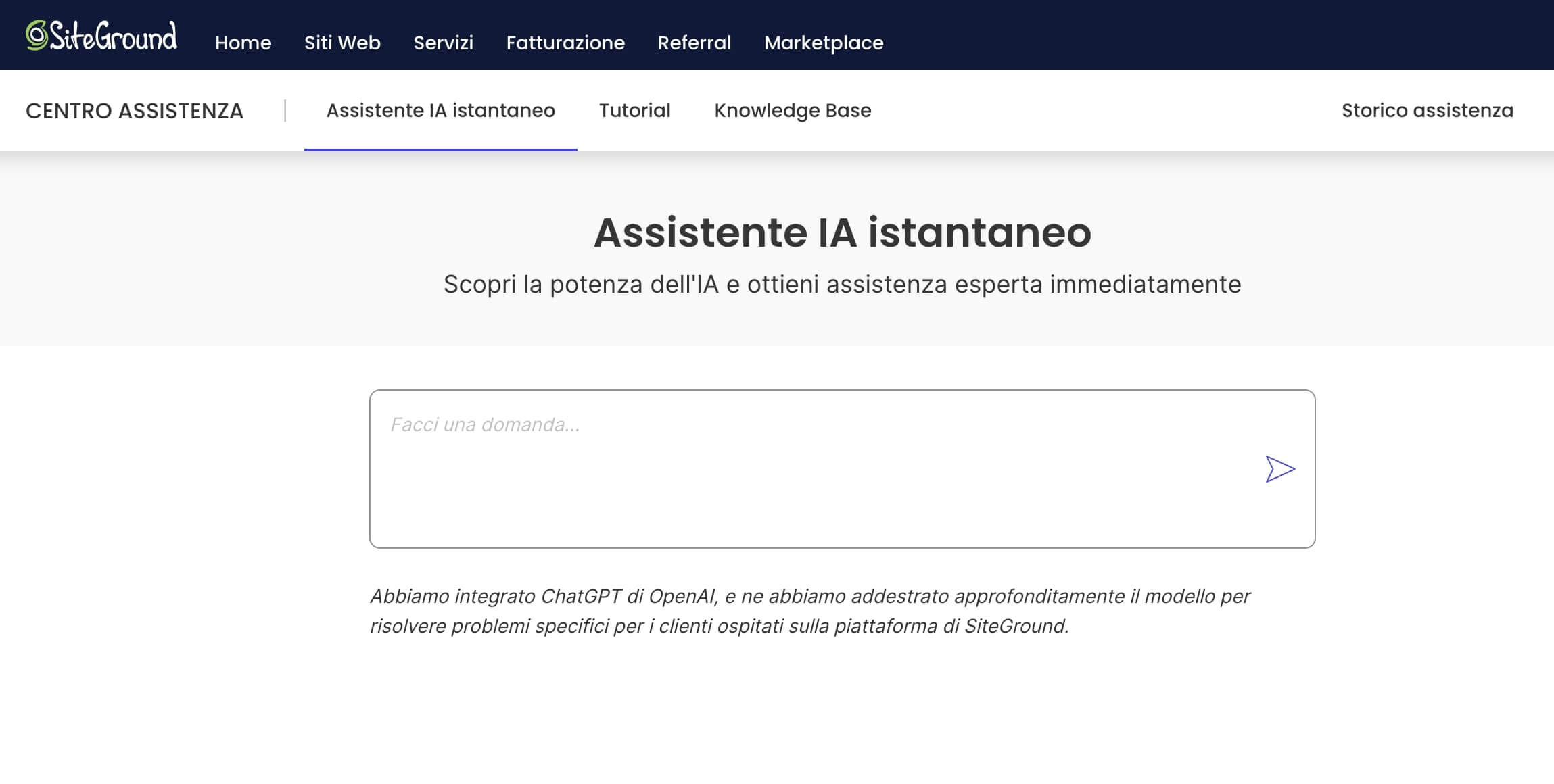Focus the 'Facci una domanda' field
Screen dimensions: 1554x784
coord(484,424)
